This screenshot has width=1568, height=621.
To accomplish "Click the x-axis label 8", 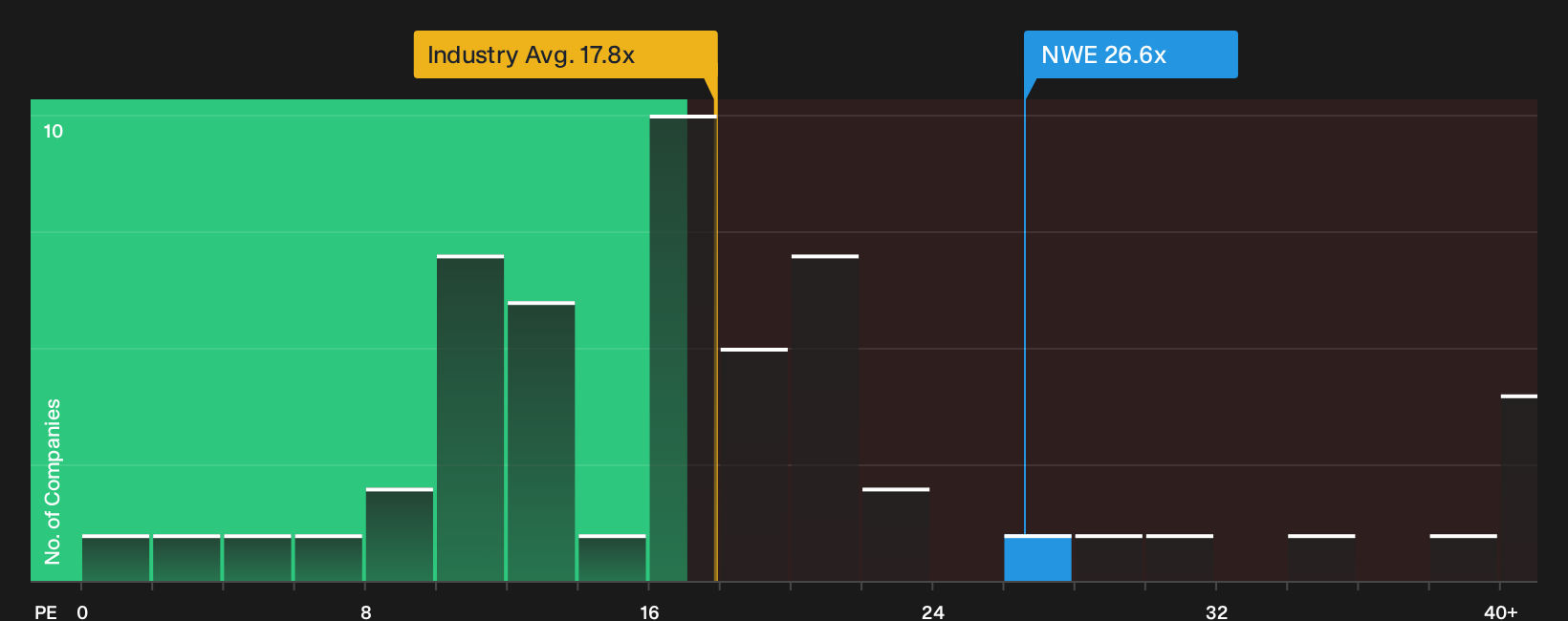I will [366, 611].
